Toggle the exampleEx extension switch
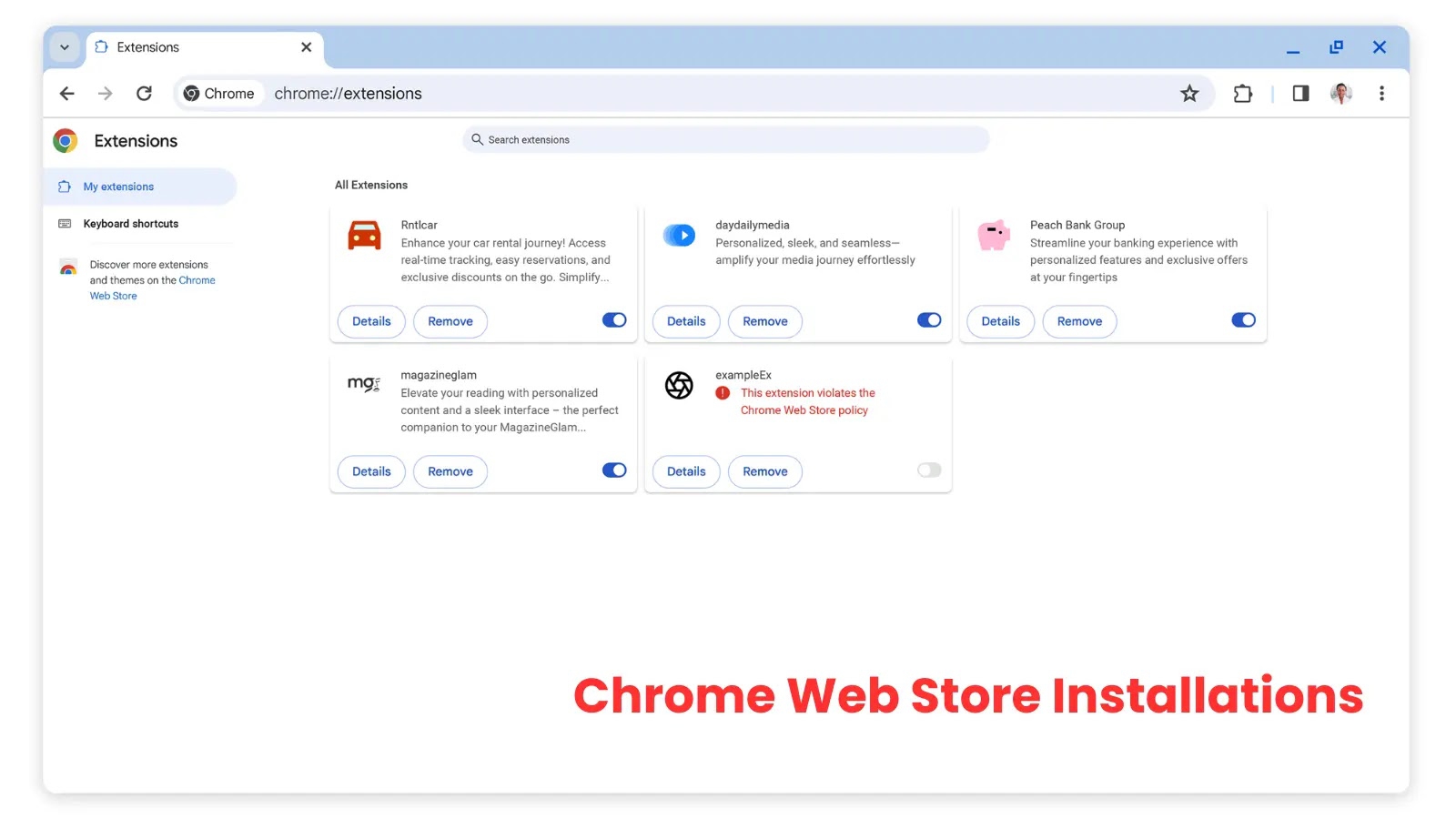 click(x=929, y=470)
